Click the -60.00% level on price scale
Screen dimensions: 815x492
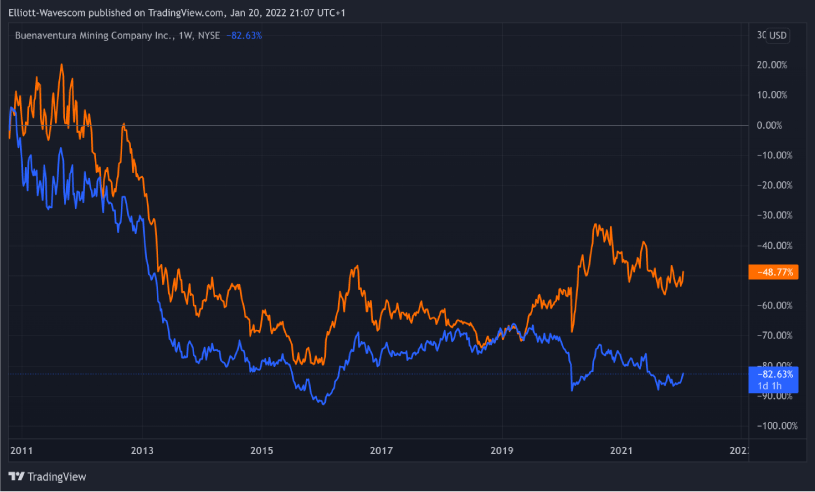[x=774, y=305]
